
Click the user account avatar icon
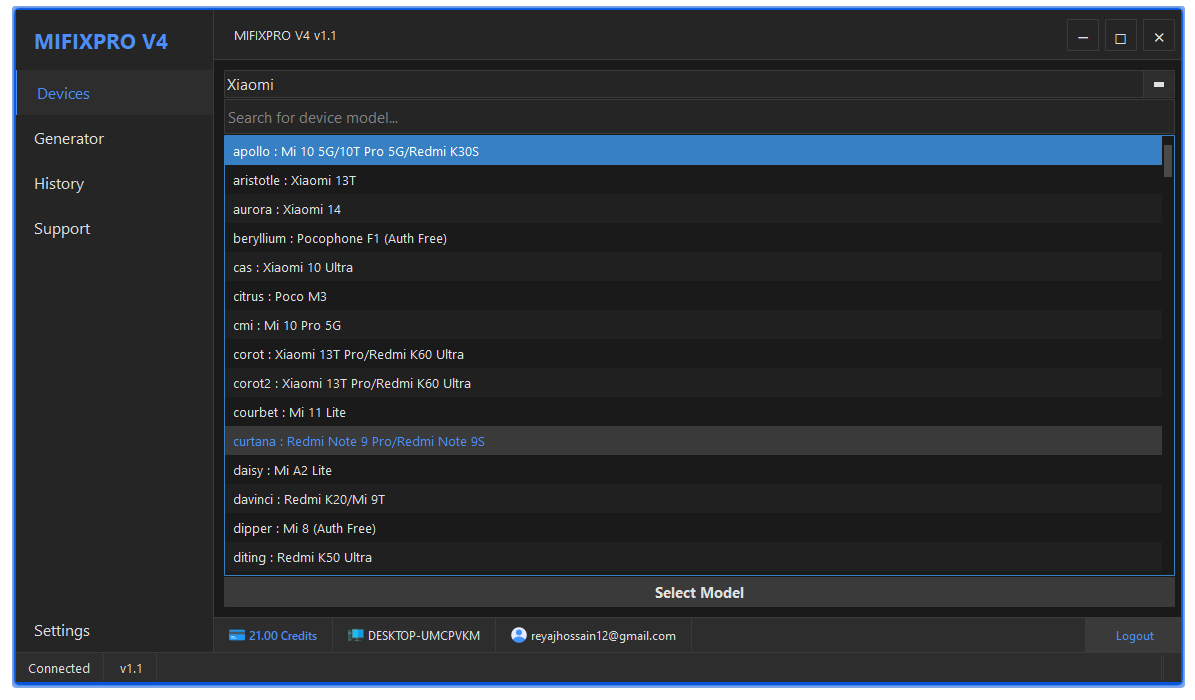(x=518, y=635)
